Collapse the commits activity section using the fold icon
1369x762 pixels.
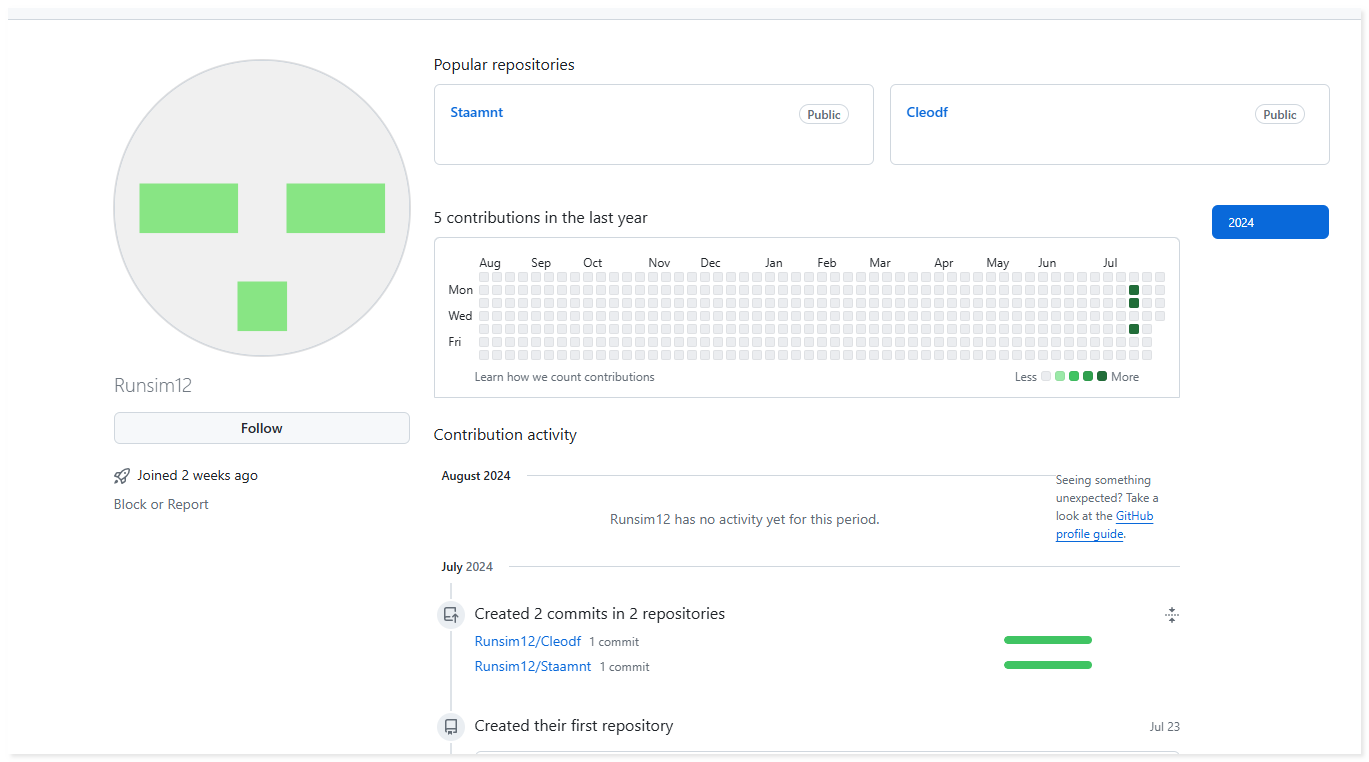(1172, 615)
